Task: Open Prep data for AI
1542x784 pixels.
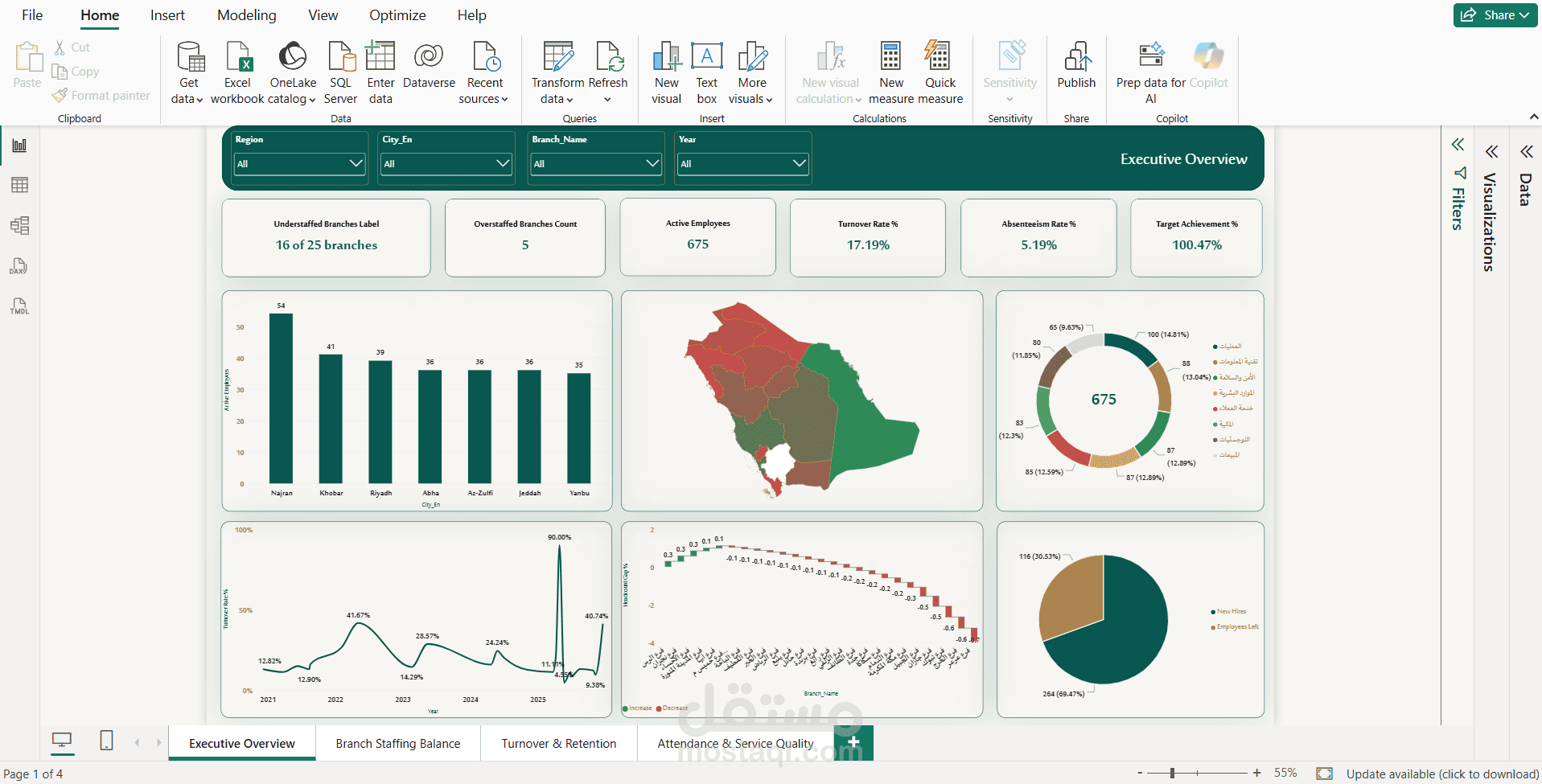Action: 1150,73
